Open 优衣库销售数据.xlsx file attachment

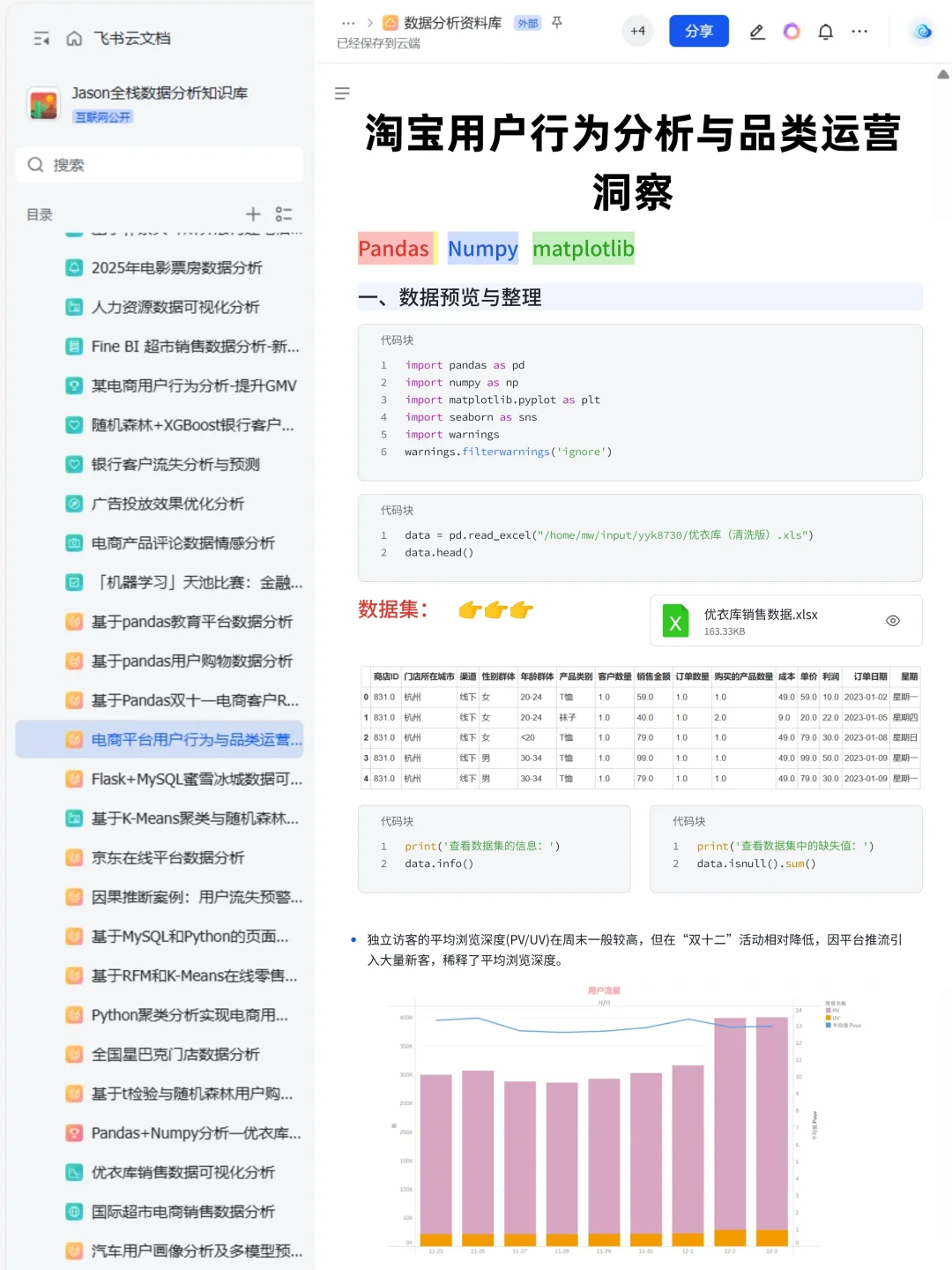pos(786,621)
